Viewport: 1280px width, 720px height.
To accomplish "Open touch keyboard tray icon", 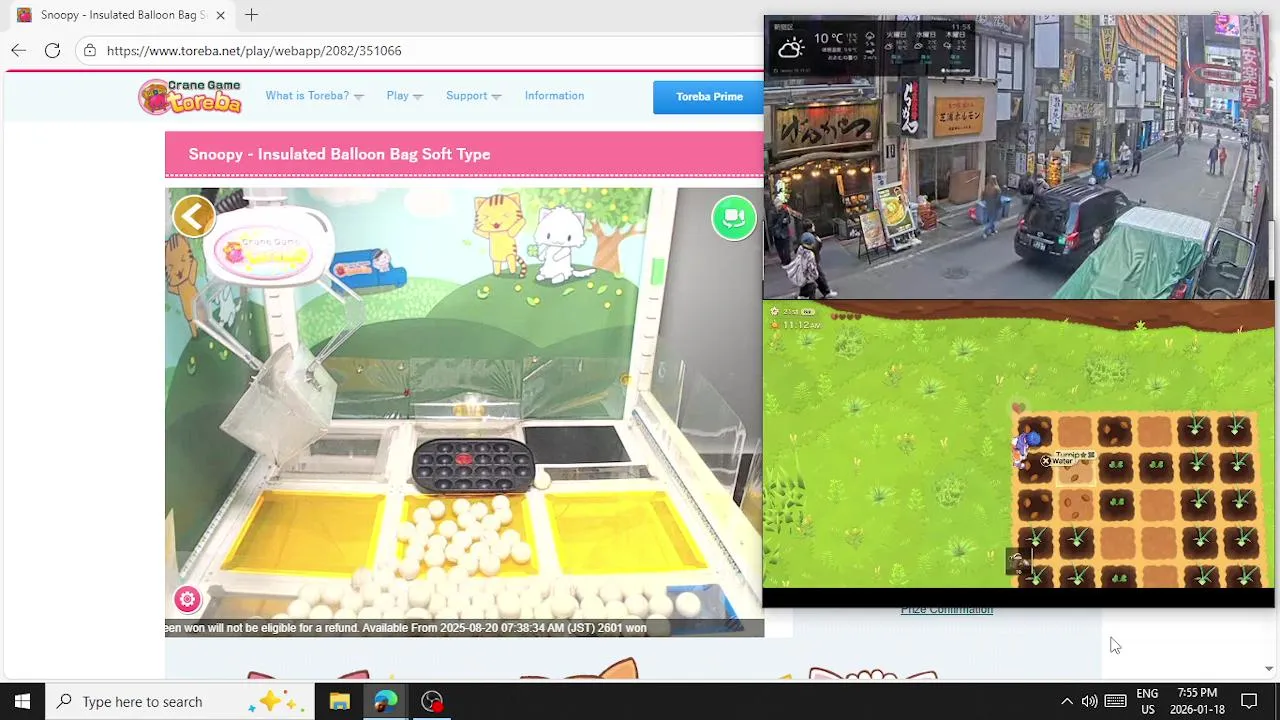I will pos(1116,702).
